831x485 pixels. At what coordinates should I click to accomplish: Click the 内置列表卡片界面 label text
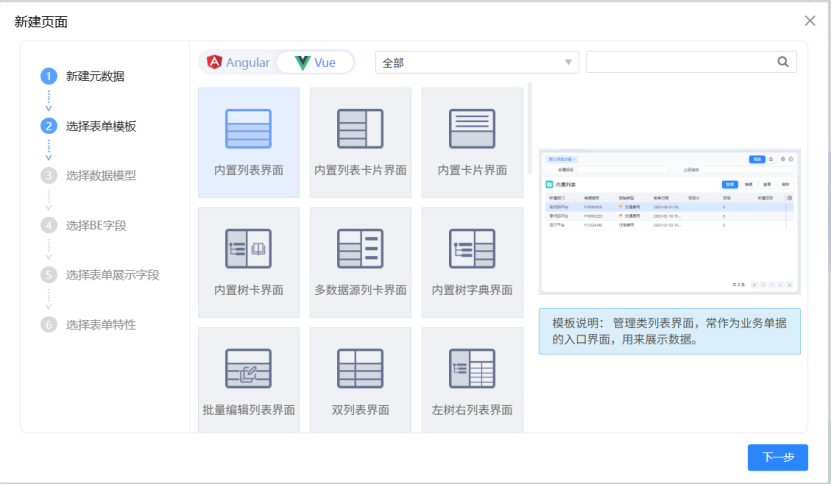coord(360,170)
